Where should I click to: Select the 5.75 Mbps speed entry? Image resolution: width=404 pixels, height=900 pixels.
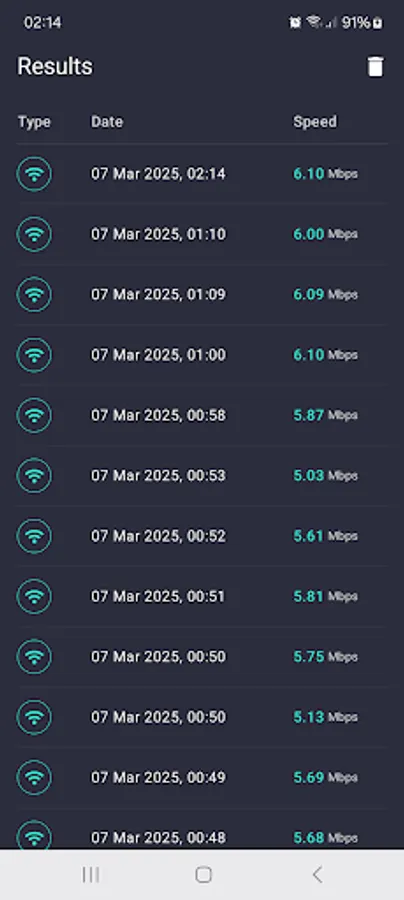(325, 657)
